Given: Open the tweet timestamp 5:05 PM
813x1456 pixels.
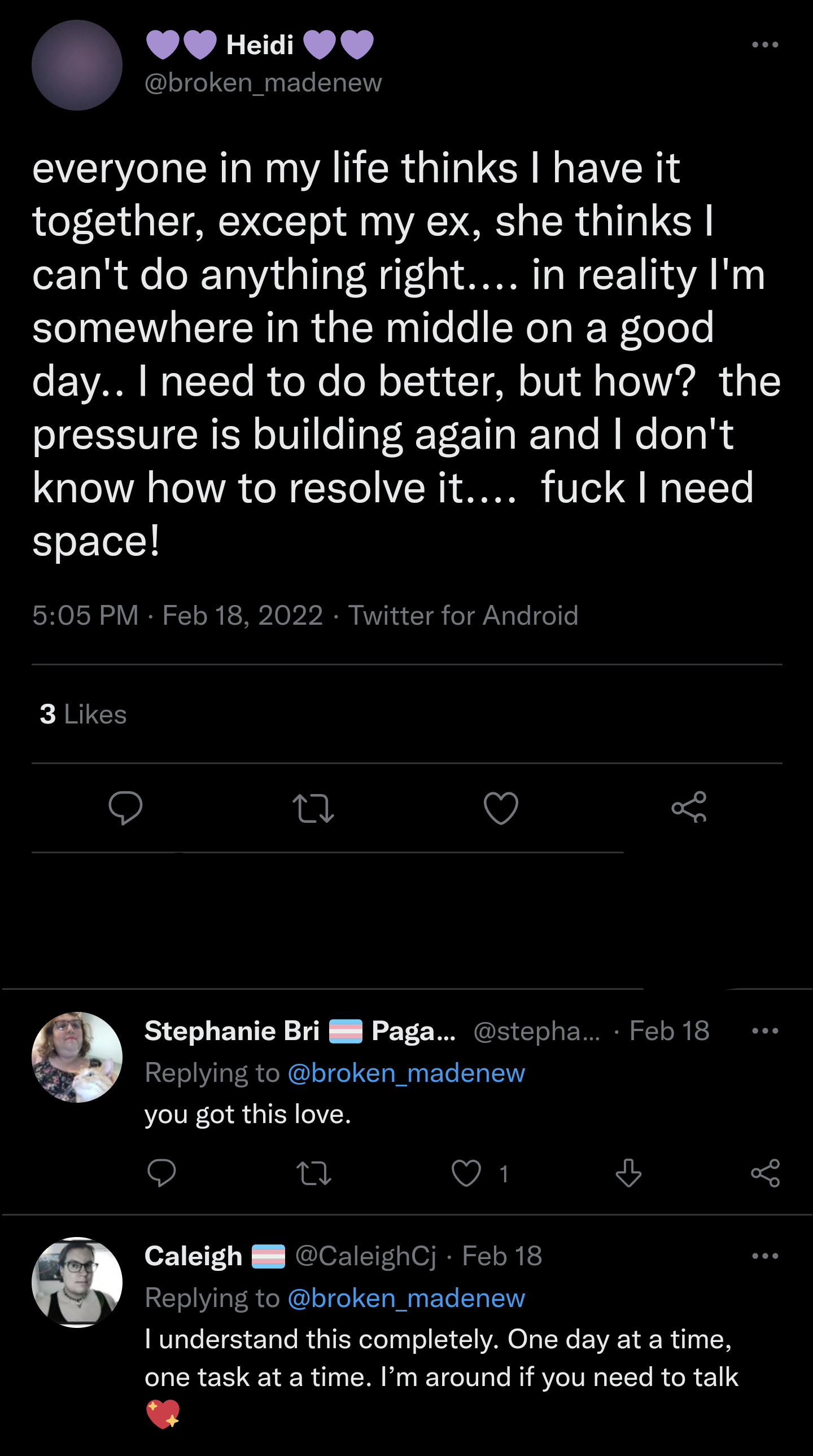Looking at the screenshot, I should coord(85,615).
